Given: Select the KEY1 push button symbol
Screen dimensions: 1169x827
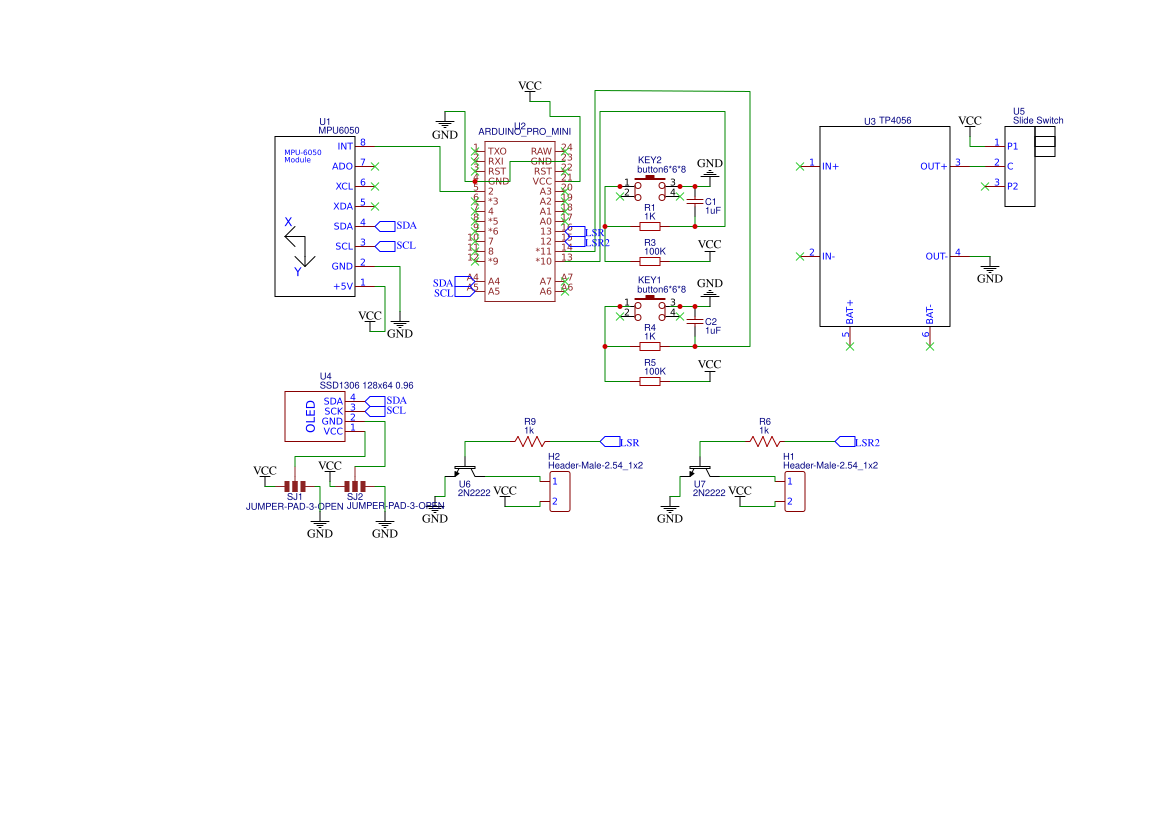Looking at the screenshot, I should (650, 306).
